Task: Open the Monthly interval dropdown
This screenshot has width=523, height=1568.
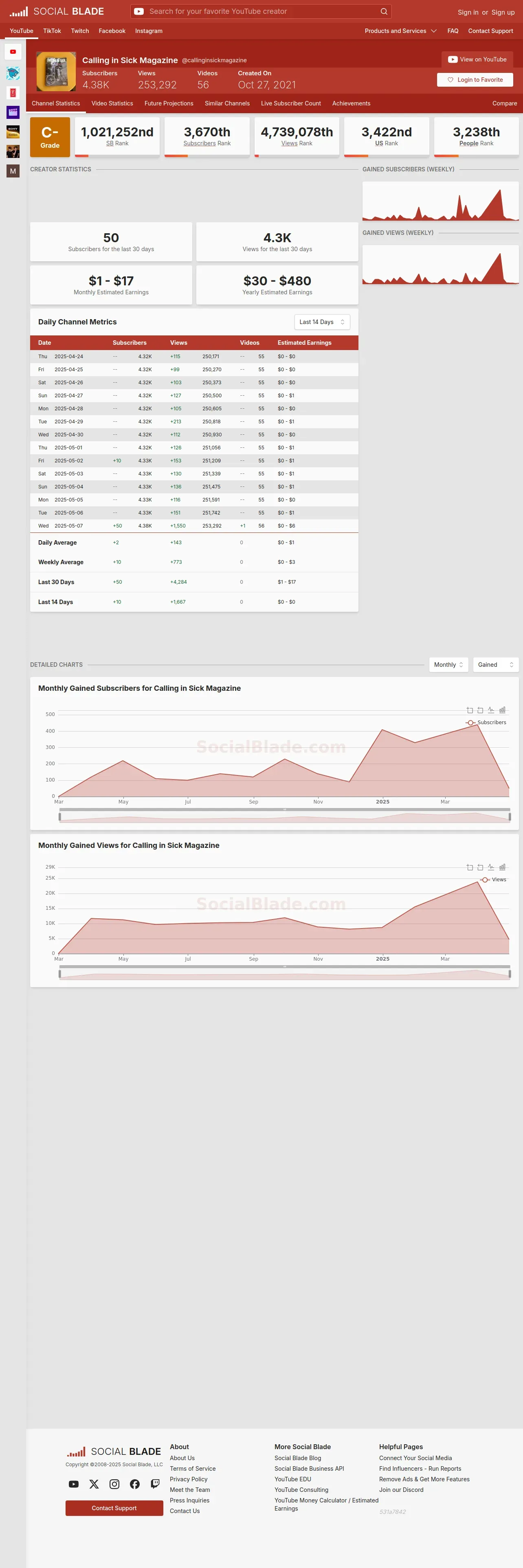Action: coord(449,665)
